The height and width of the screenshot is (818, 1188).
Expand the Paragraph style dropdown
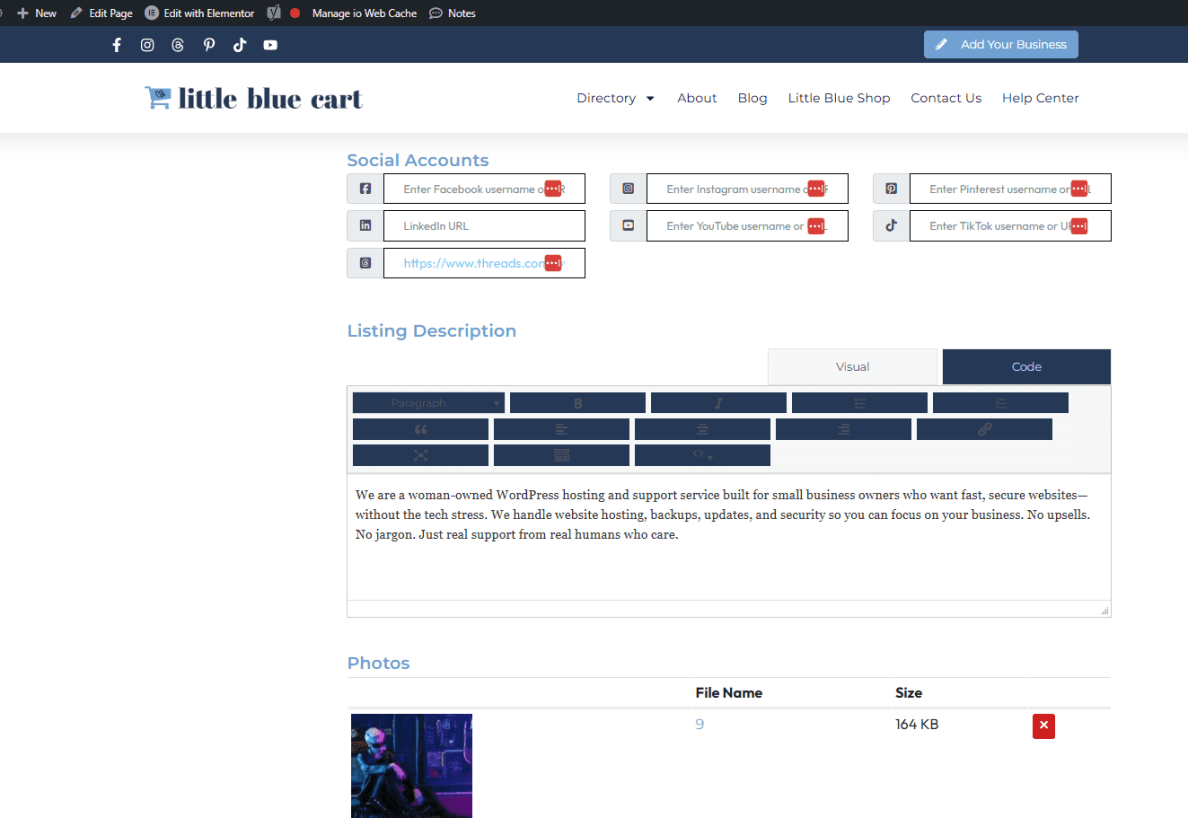[x=428, y=402]
